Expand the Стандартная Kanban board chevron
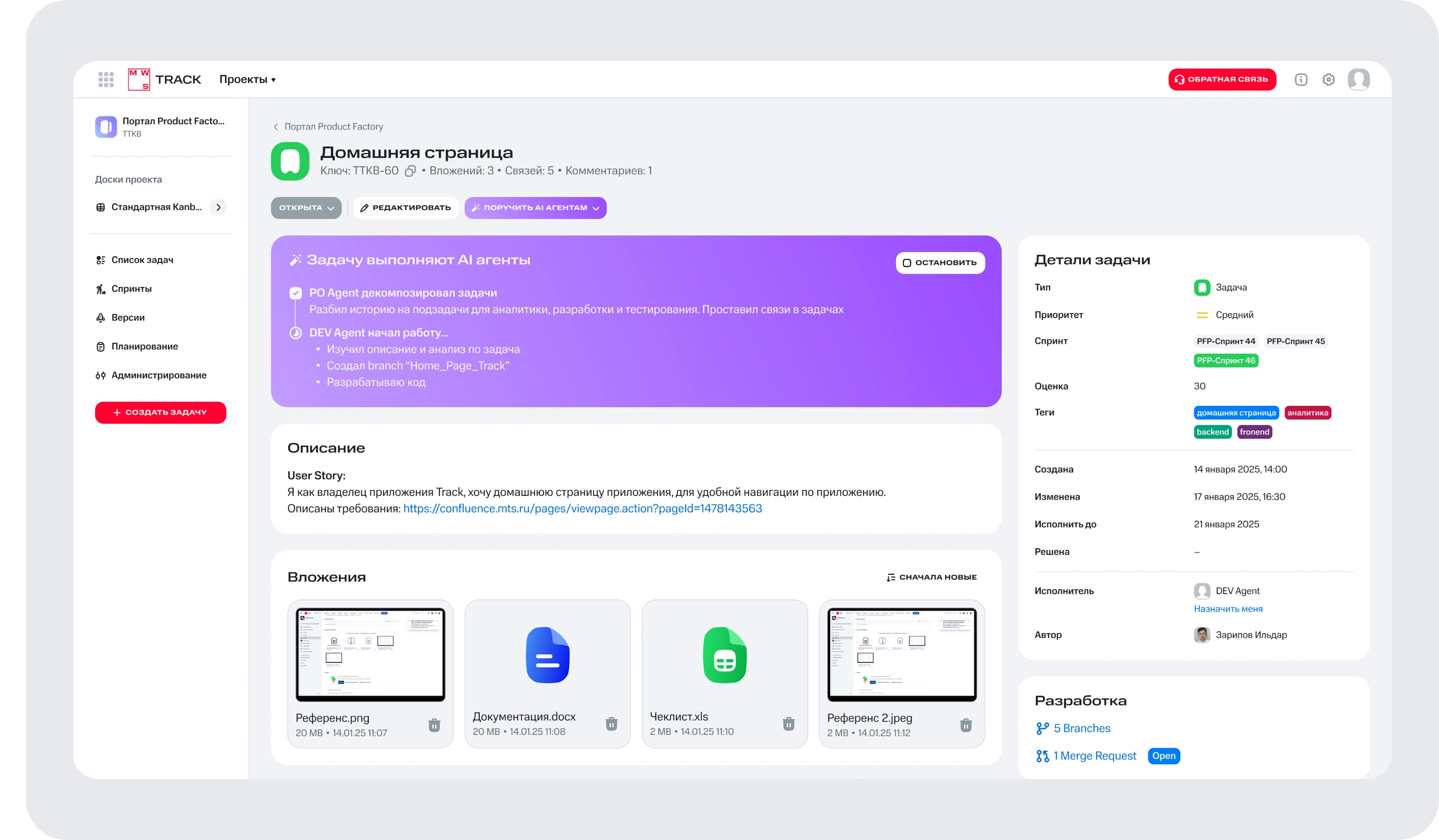The height and width of the screenshot is (840, 1439). pyautogui.click(x=218, y=207)
